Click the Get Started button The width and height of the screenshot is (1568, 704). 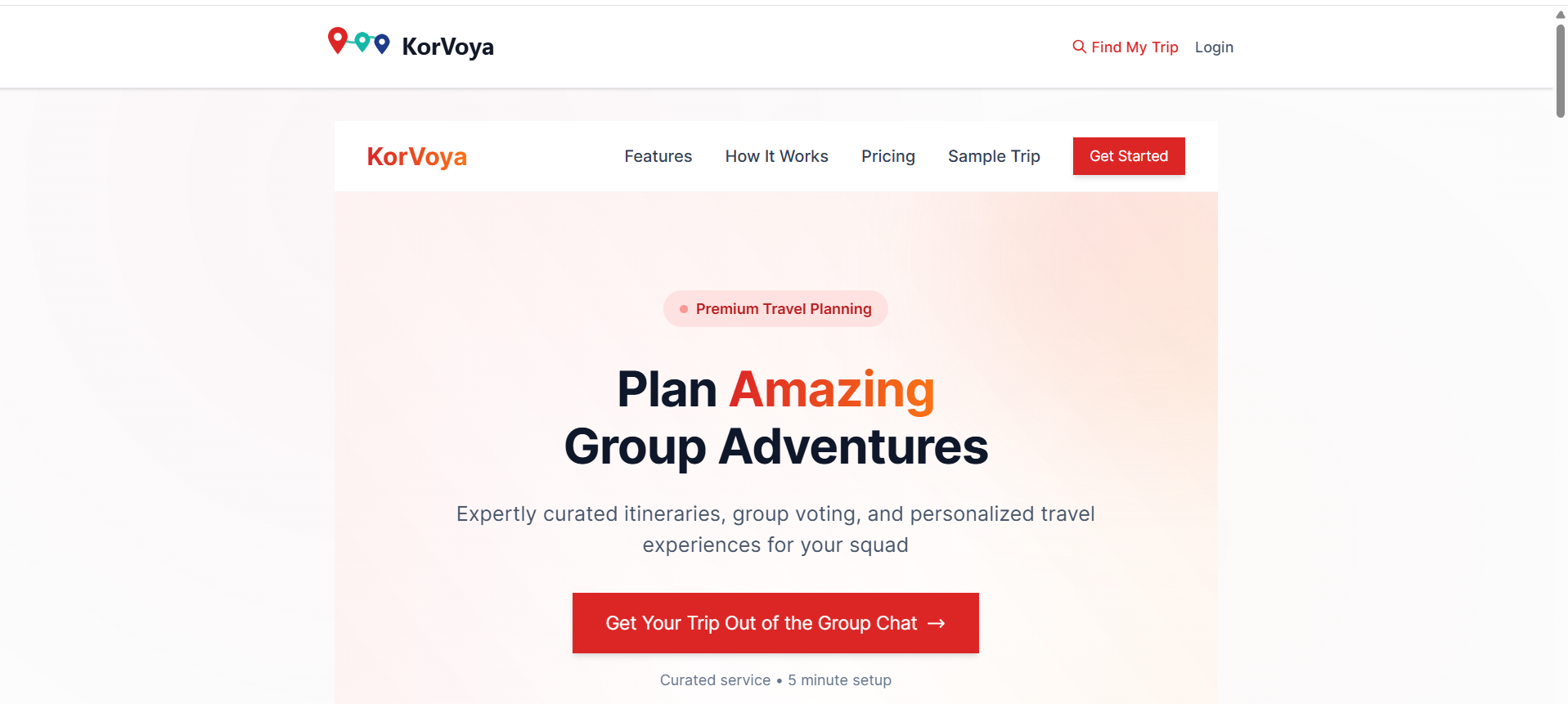1129,156
